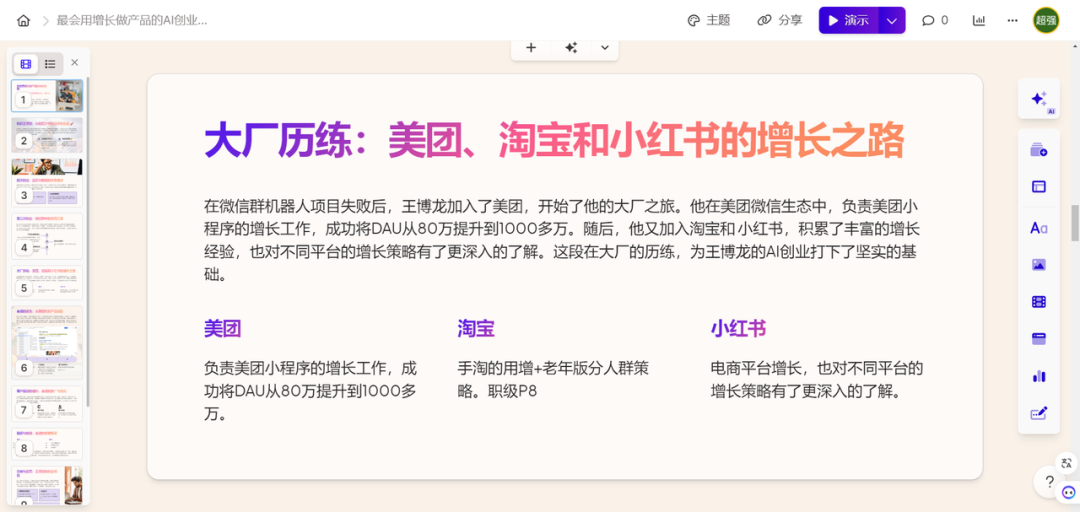This screenshot has width=1080, height=512.
Task: Click text 手淘的用增+老年版分人群策略
Action: (x=553, y=379)
